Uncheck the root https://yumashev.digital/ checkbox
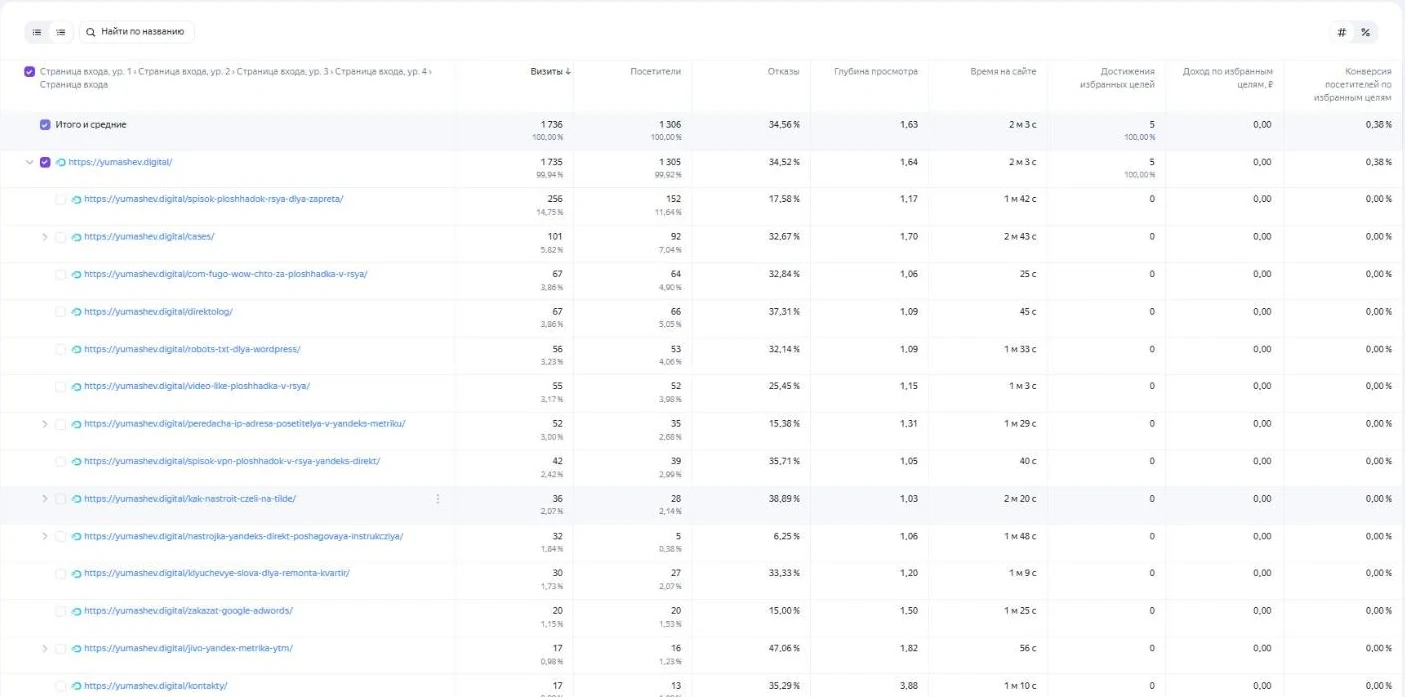Image resolution: width=1405 pixels, height=697 pixels. [45, 162]
